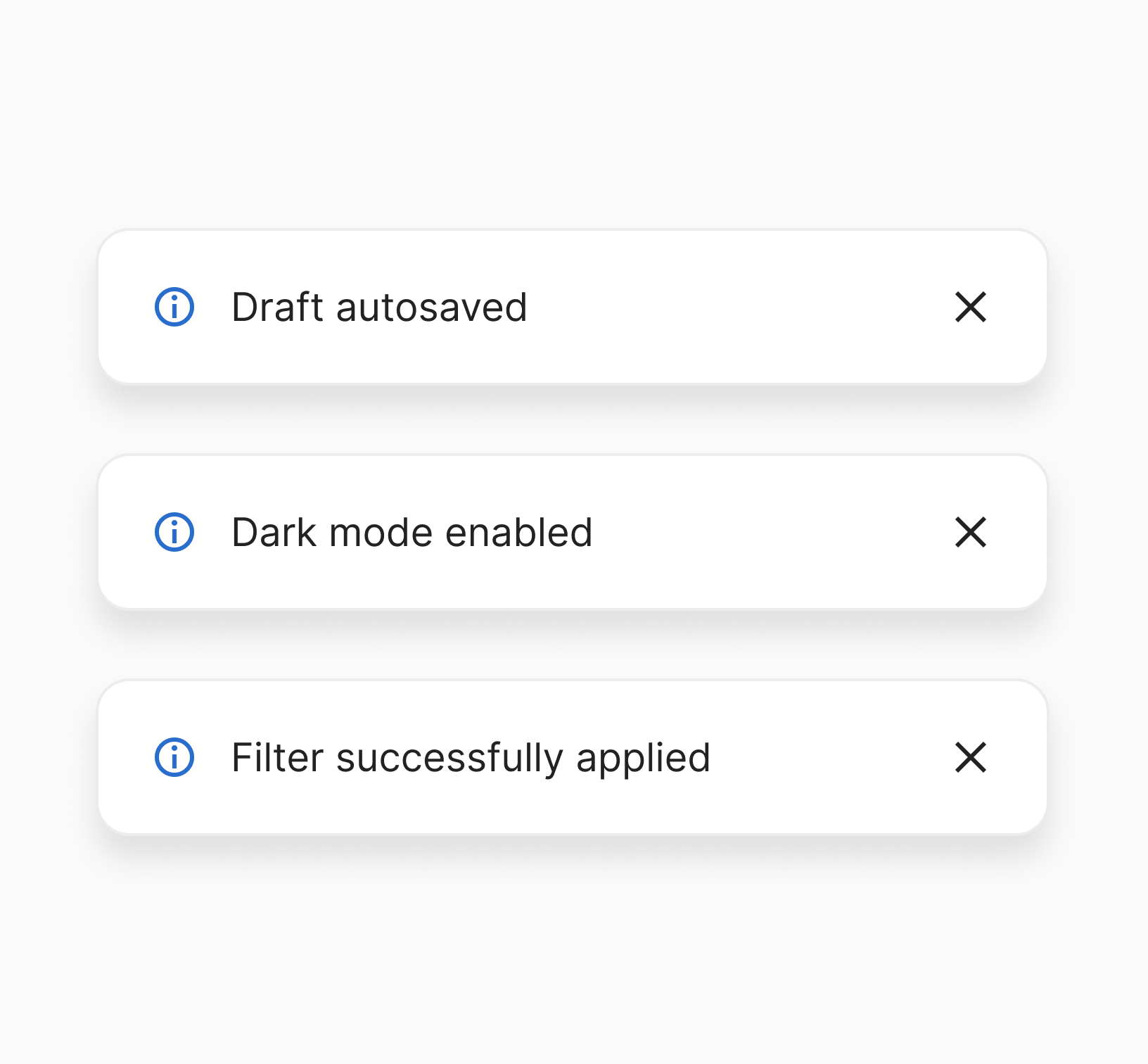The height and width of the screenshot is (1064, 1148).
Task: Select the blue circled-i icon in the third notification
Action: click(x=174, y=757)
